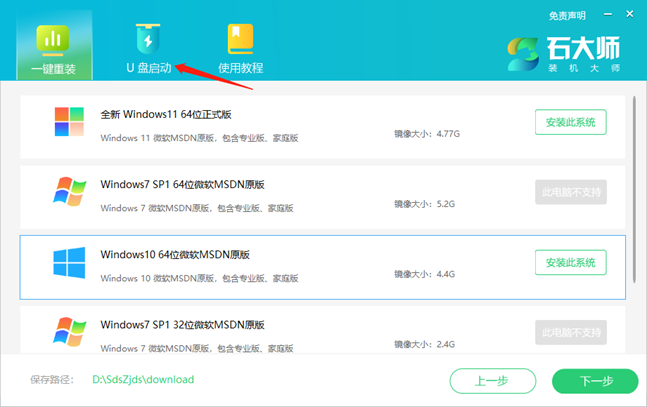This screenshot has width=647, height=407.
Task: Install the Windows10 64位 system
Action: pos(571,263)
